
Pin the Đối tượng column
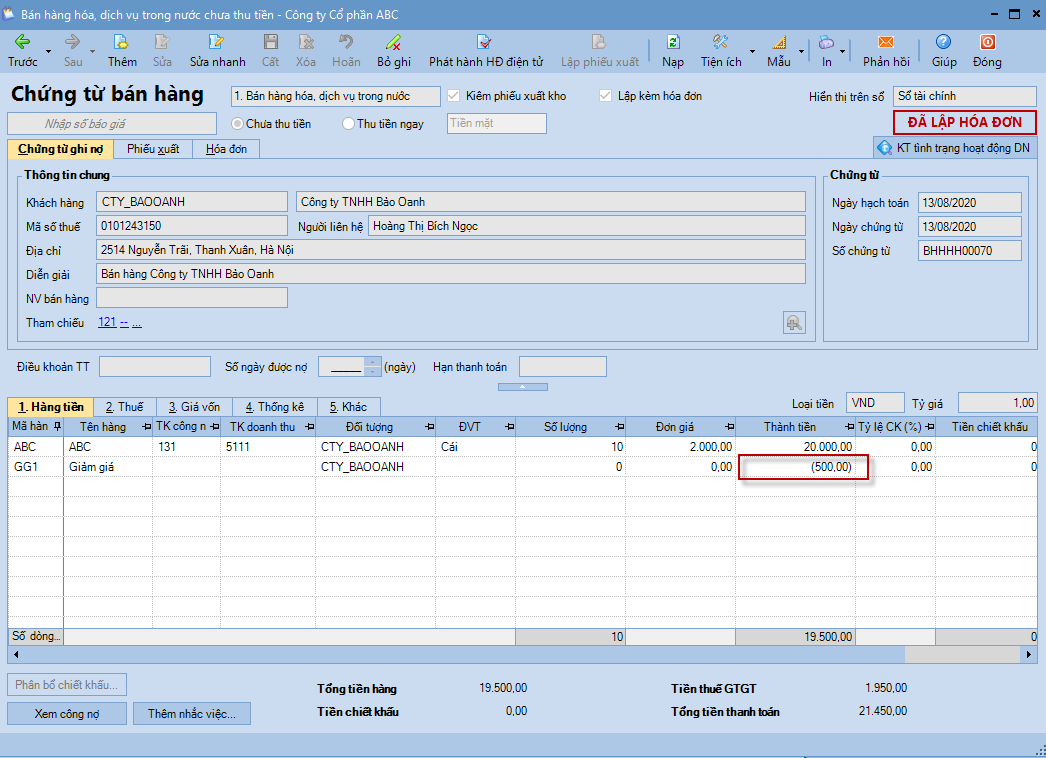pyautogui.click(x=430, y=426)
